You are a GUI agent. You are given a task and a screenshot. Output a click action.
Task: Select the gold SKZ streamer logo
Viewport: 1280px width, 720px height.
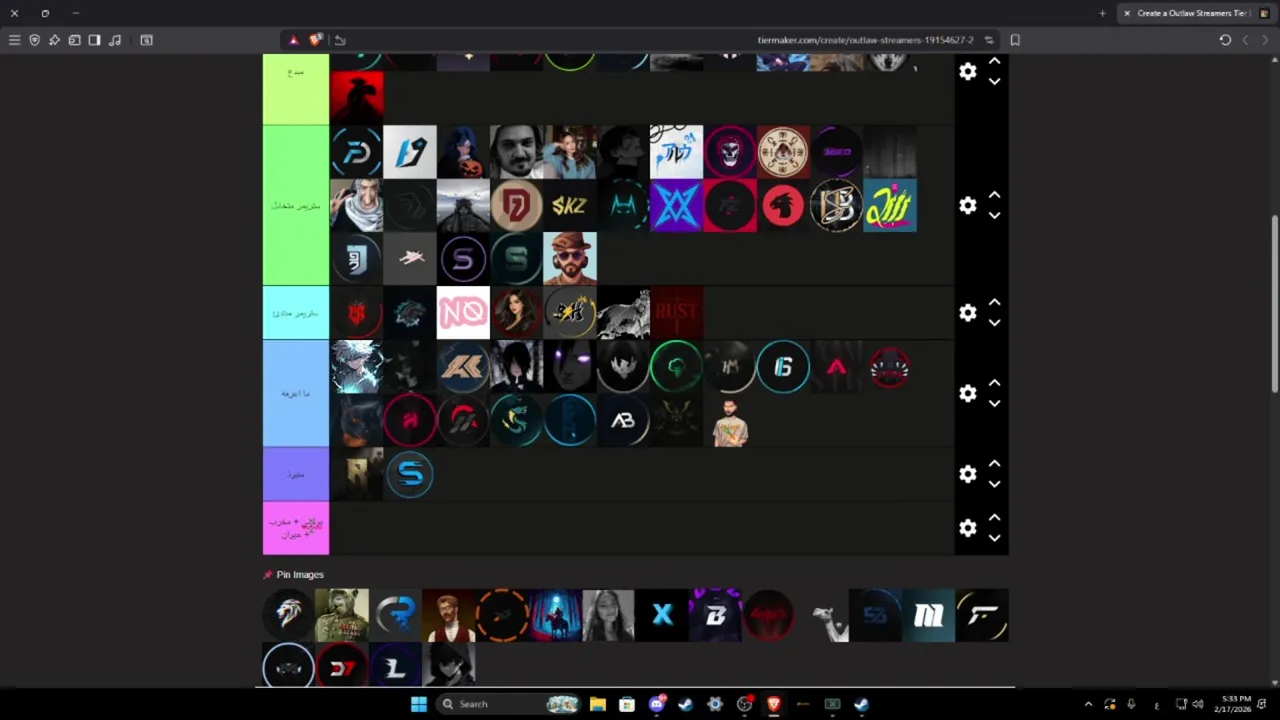[x=570, y=205]
